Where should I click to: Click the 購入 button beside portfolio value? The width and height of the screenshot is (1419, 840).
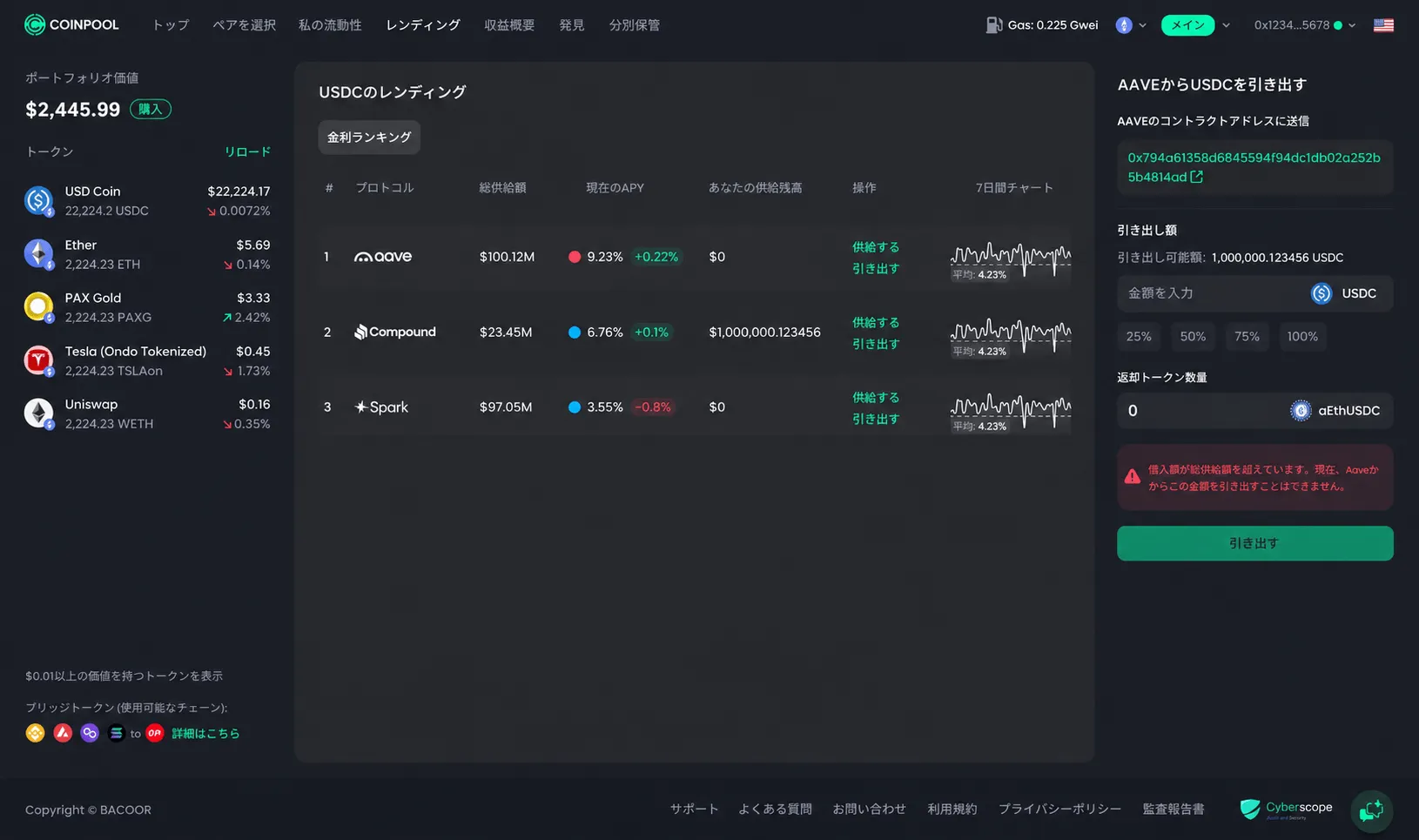click(x=151, y=109)
